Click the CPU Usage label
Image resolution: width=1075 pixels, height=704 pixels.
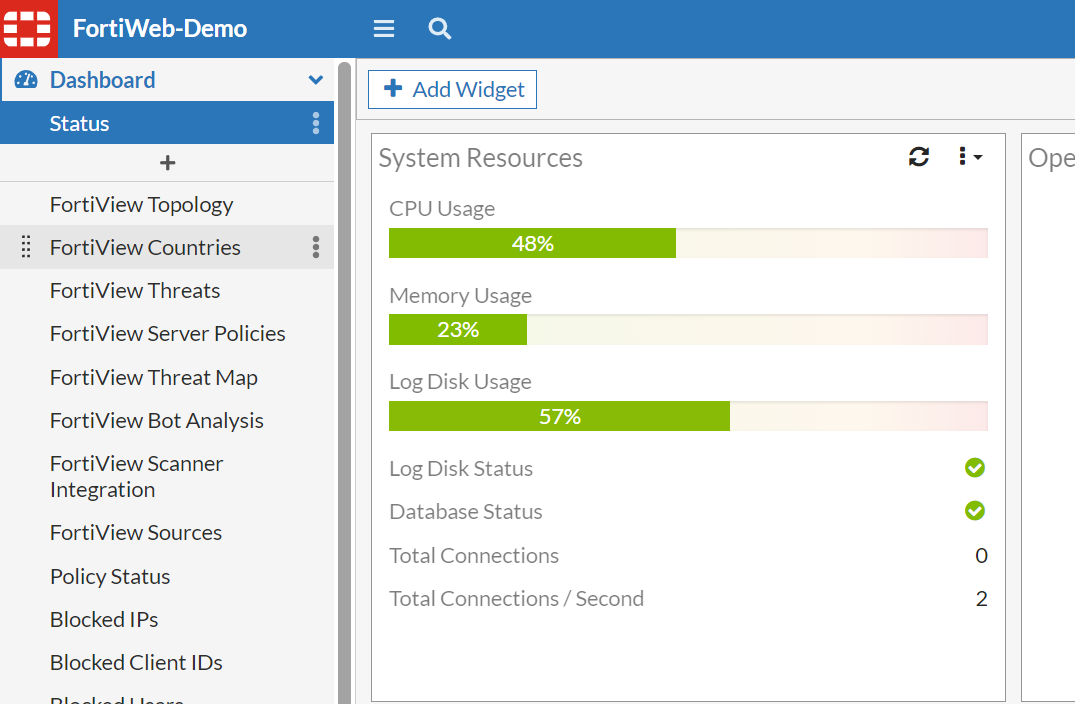tap(442, 208)
